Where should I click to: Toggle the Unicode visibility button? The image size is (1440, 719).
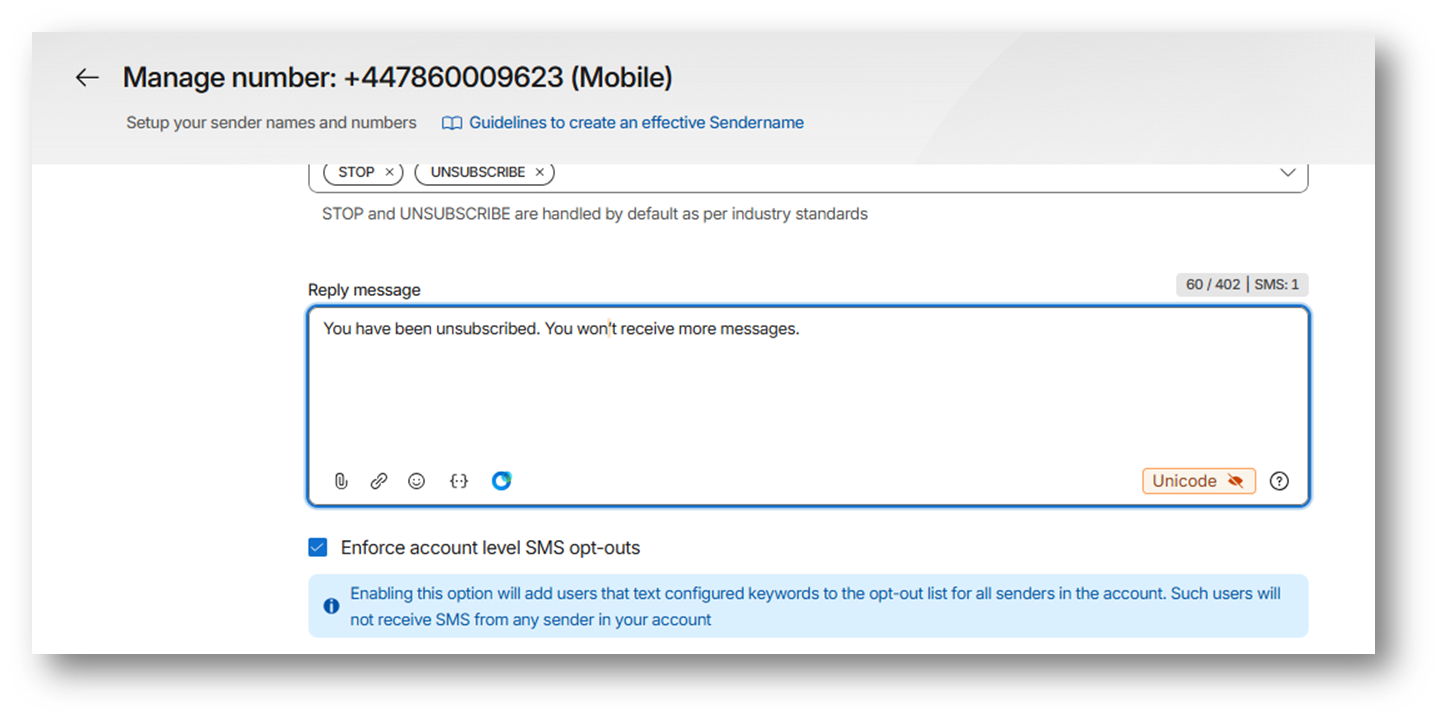(1199, 481)
